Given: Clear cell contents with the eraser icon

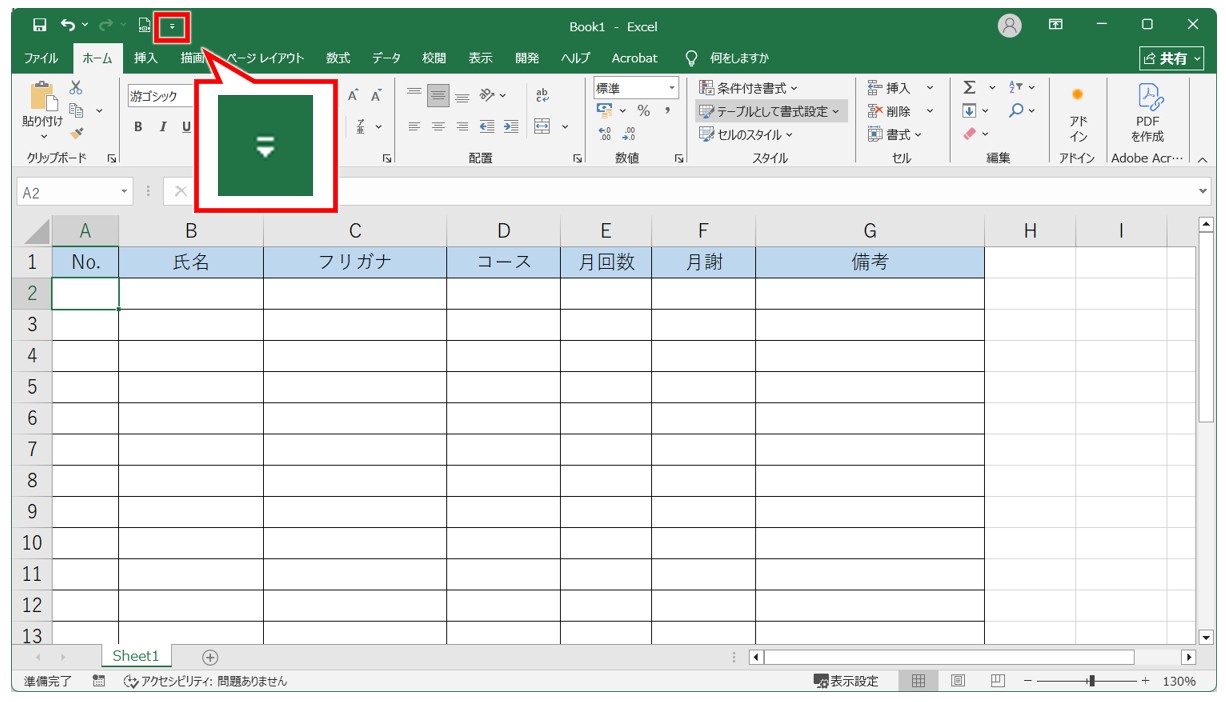Looking at the screenshot, I should coord(969,133).
